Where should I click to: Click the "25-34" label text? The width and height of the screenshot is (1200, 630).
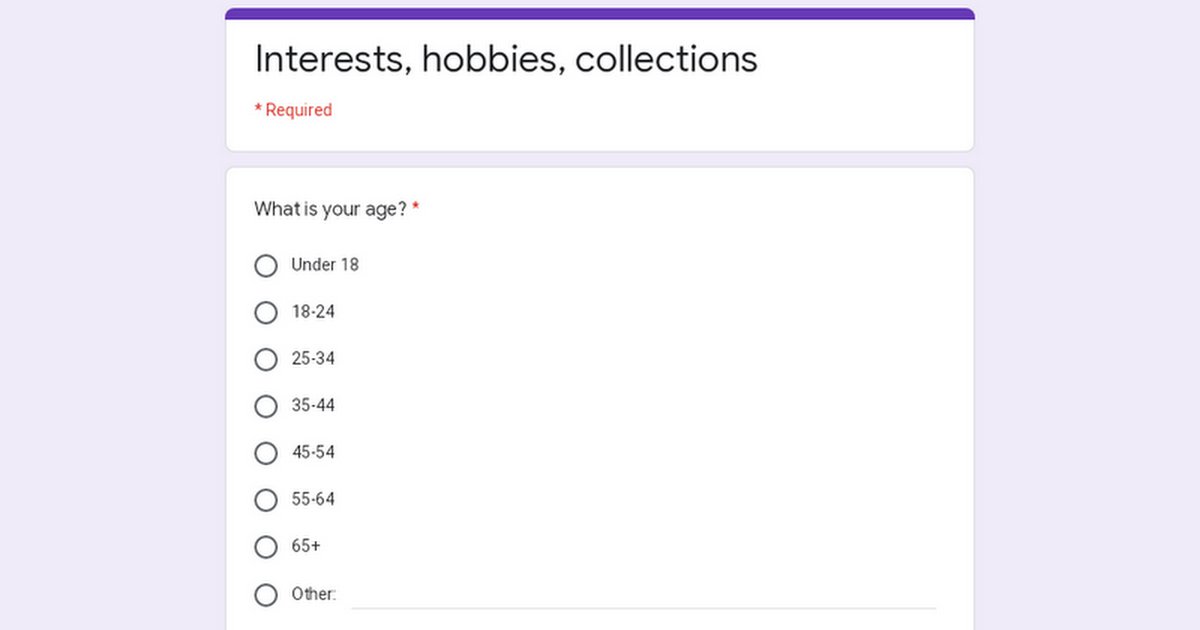point(313,359)
